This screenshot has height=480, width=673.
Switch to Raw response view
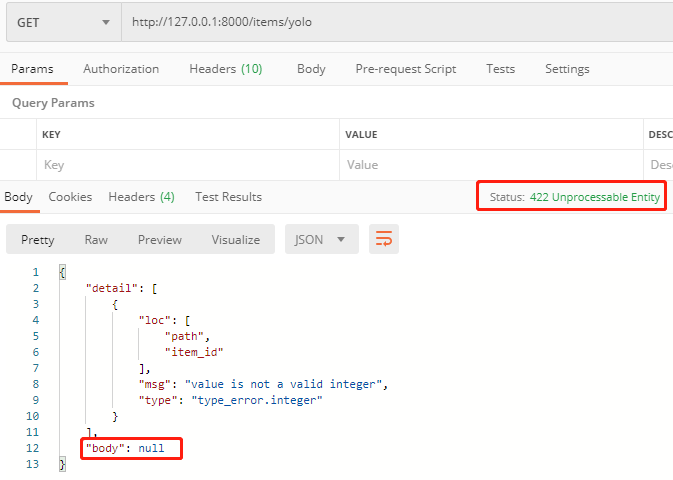[96, 240]
